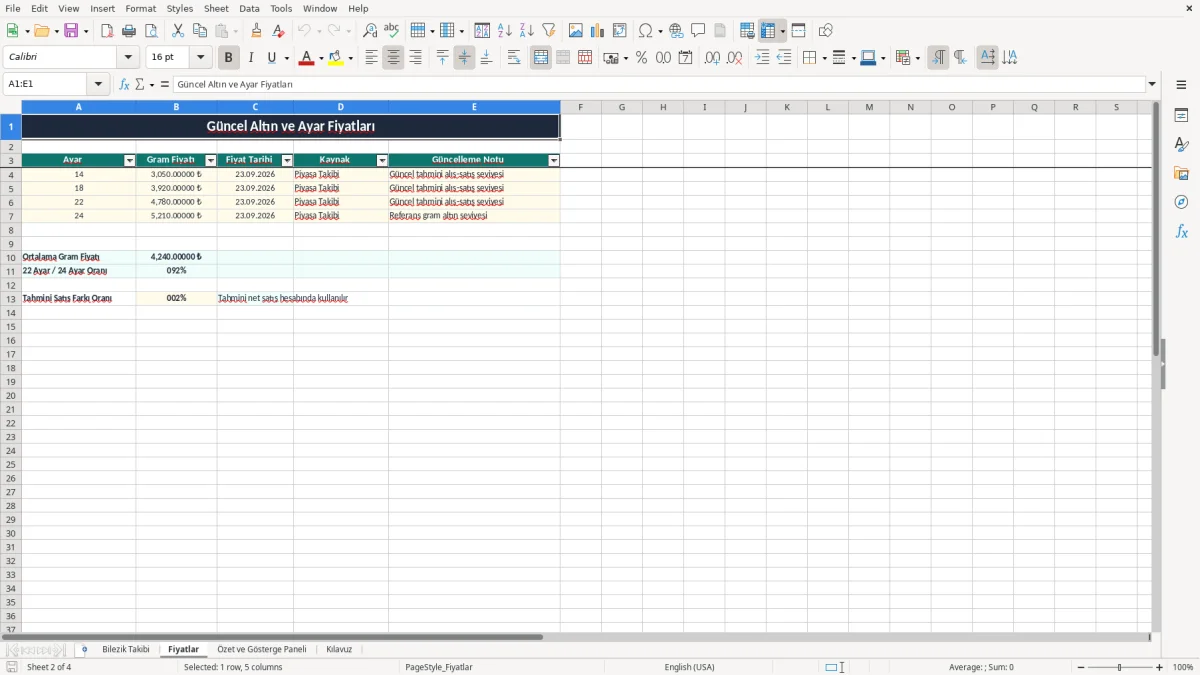Click zoom level 100% in status bar
This screenshot has width=1200, height=675.
point(1183,667)
